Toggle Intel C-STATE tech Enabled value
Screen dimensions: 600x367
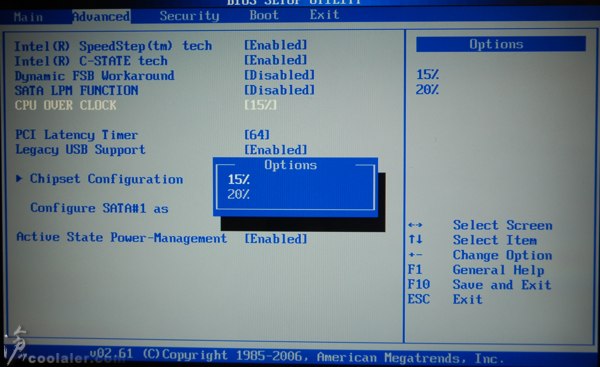click(x=276, y=60)
